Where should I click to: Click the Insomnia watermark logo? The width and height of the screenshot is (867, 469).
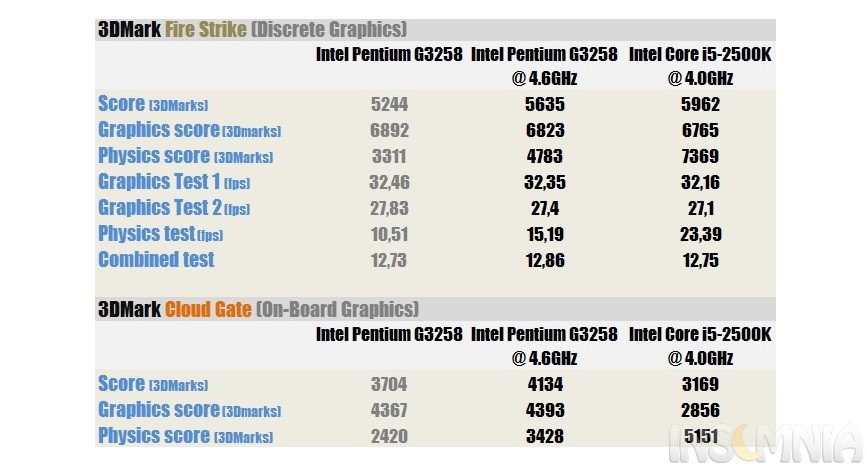766,443
